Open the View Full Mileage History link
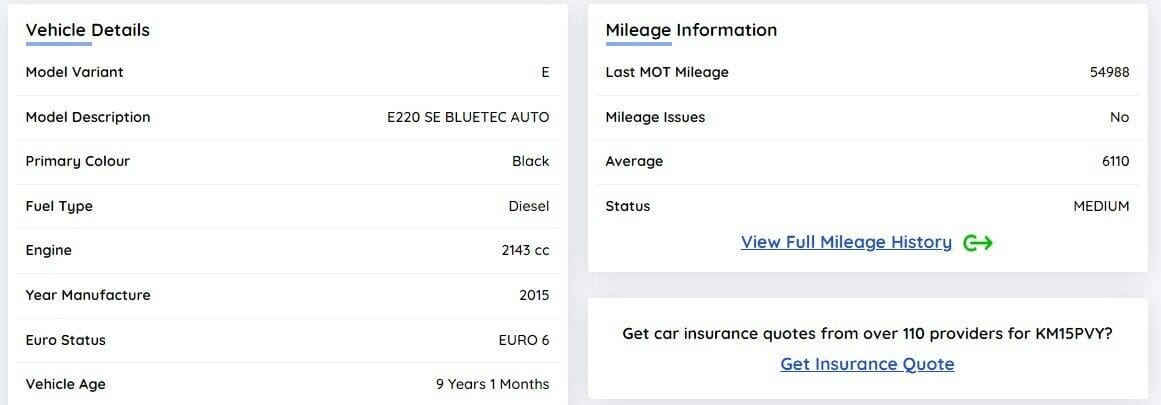This screenshot has height=405, width=1161. 846,243
